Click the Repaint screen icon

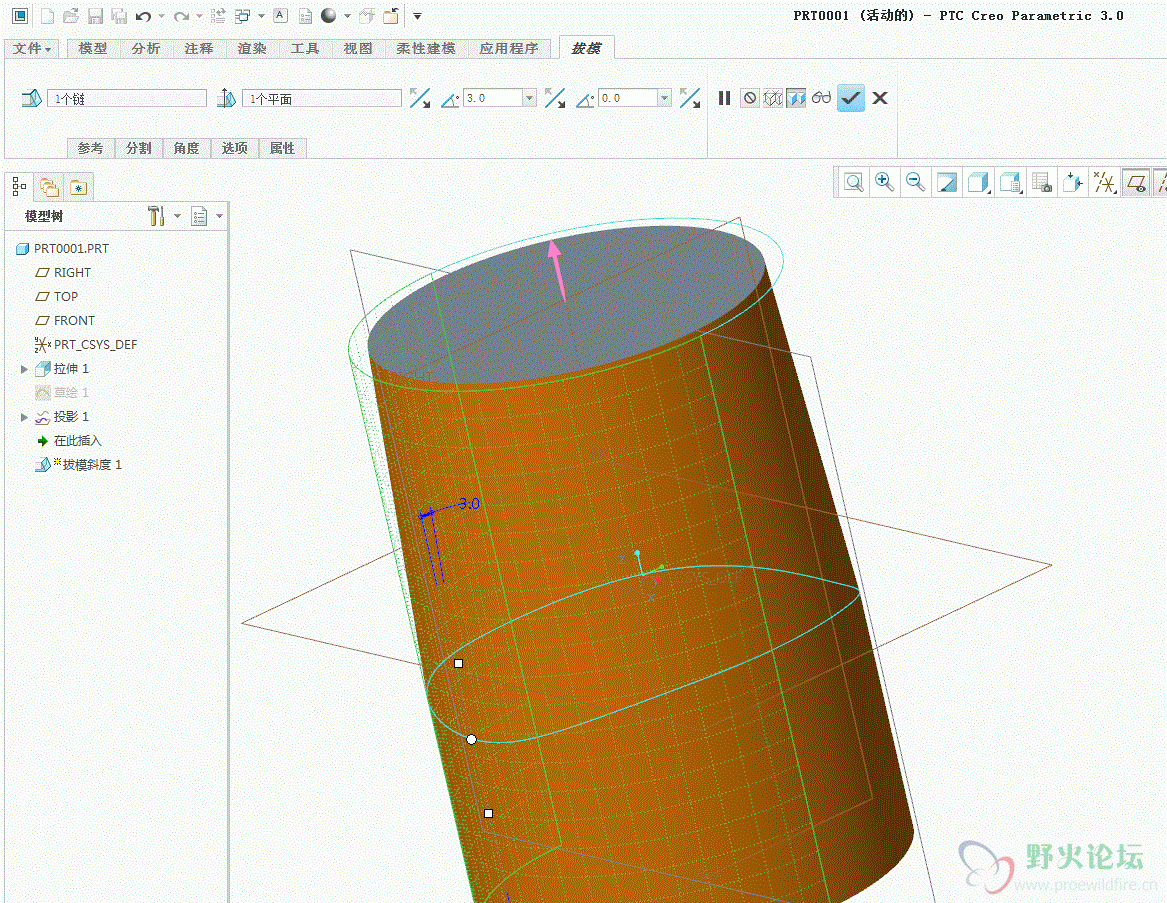[x=947, y=182]
